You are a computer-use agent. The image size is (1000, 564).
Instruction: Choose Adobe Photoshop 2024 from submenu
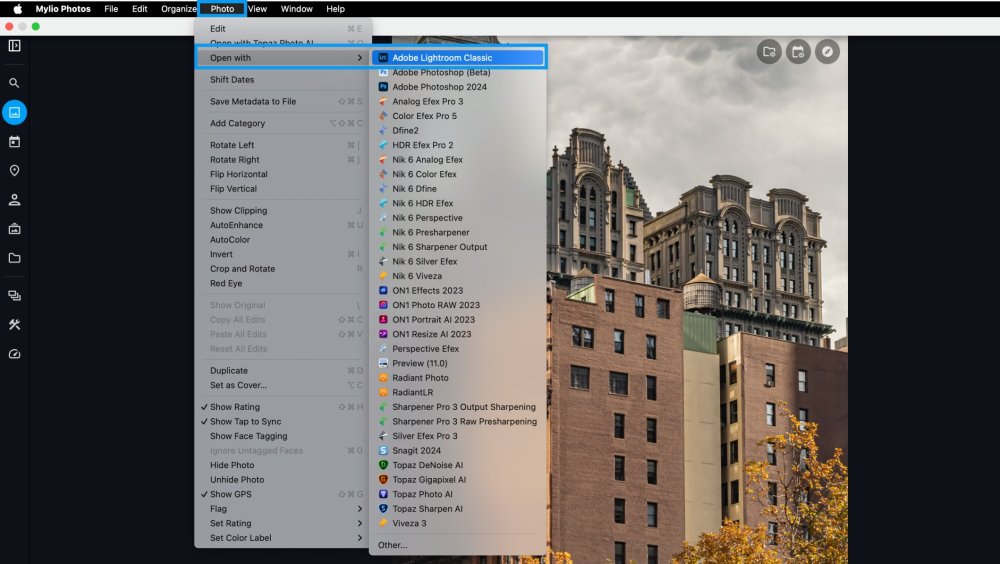click(458, 87)
